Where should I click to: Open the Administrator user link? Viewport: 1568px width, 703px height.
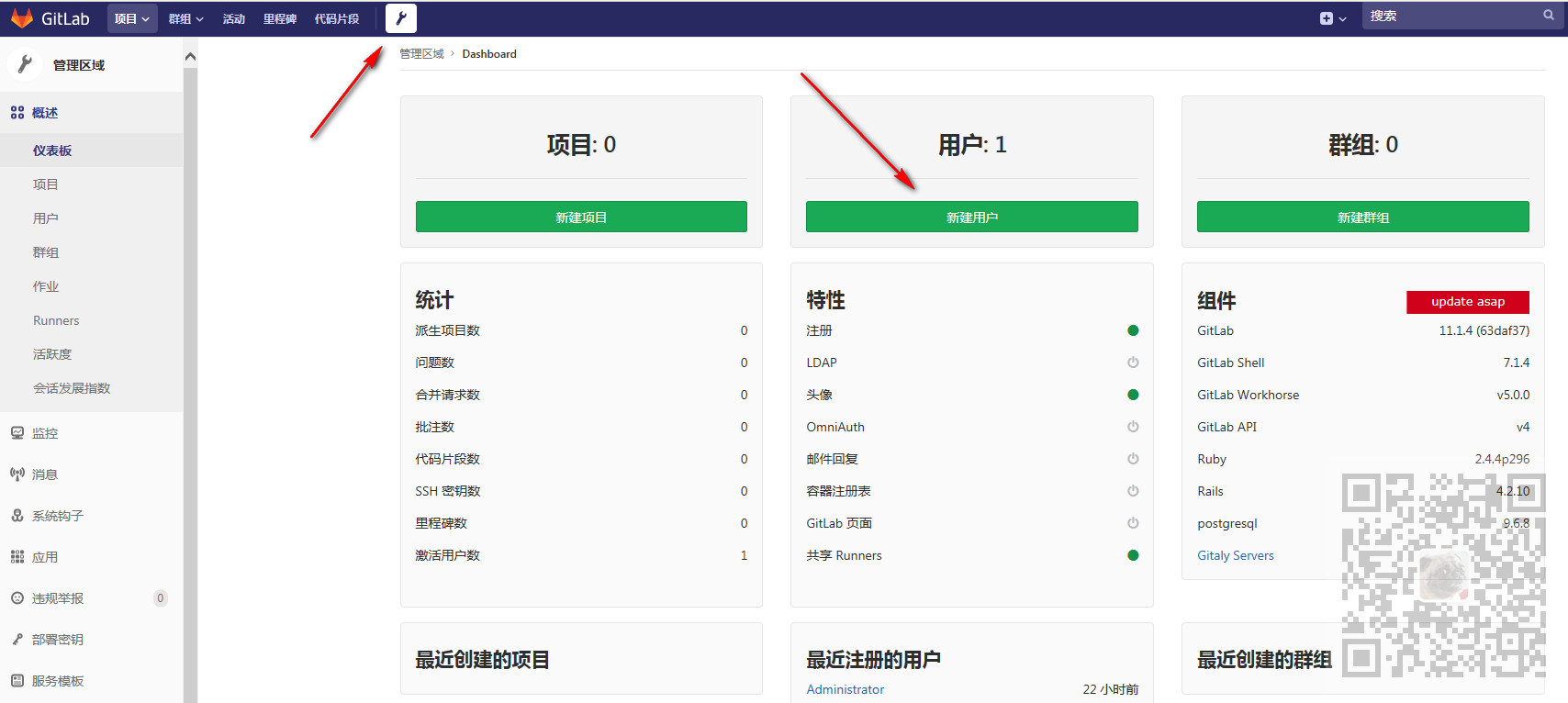pos(846,689)
